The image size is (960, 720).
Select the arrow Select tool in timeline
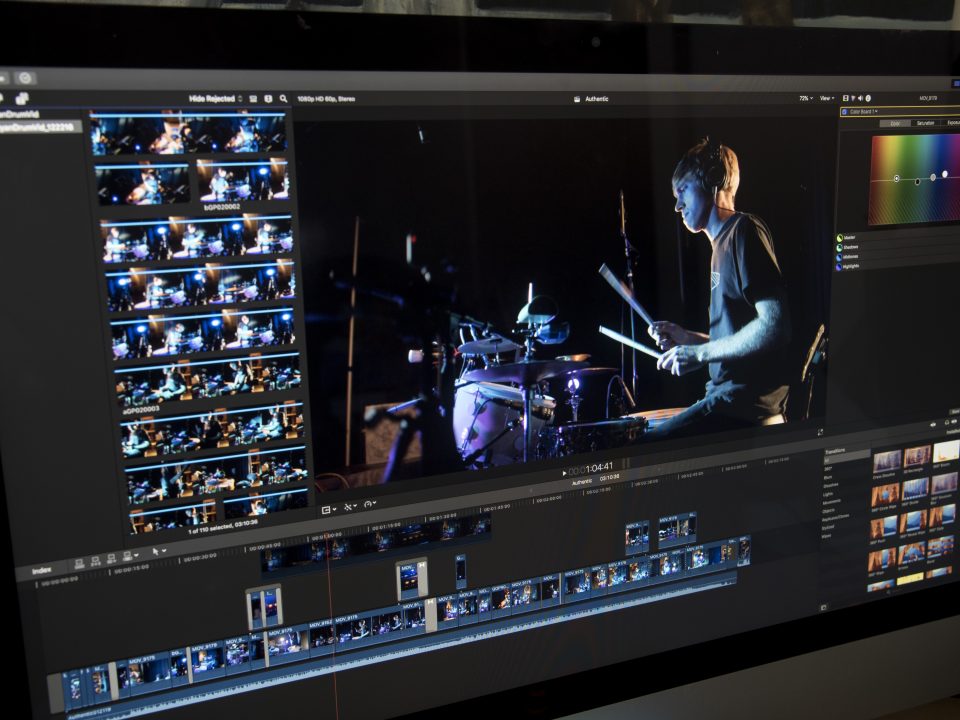(x=156, y=552)
